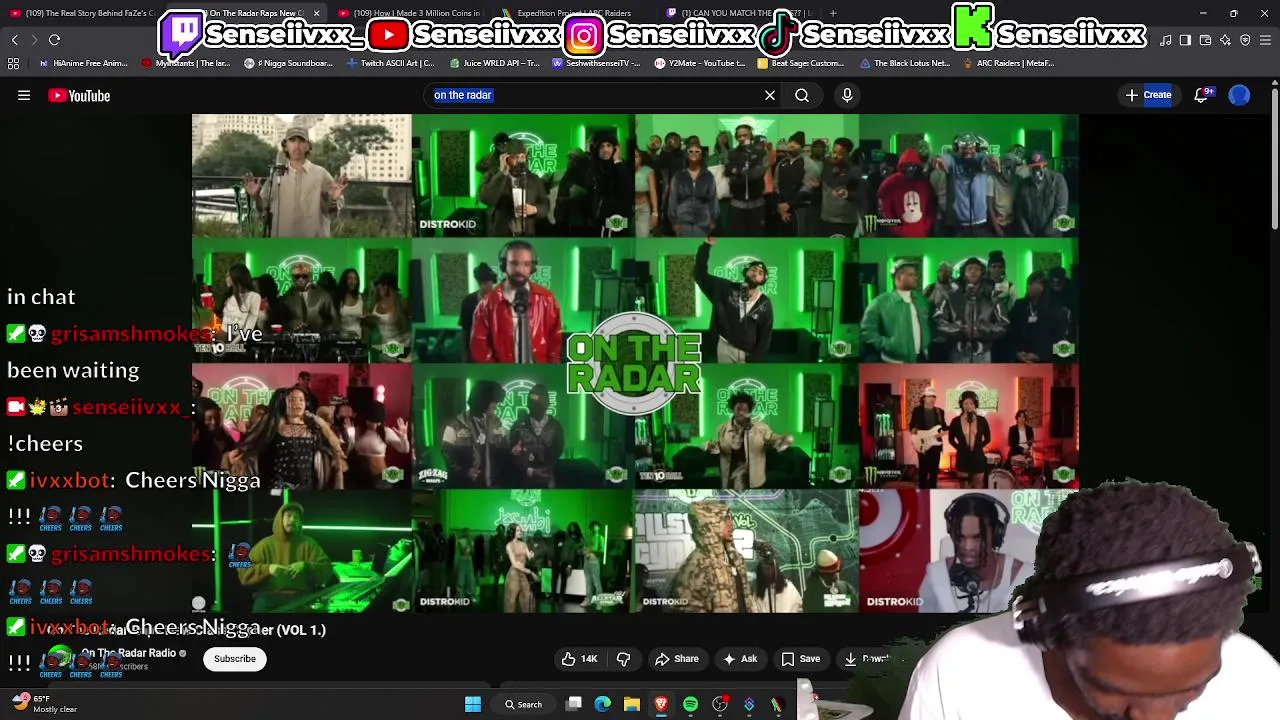Click the Create button
The image size is (1280, 720).
point(1148,95)
